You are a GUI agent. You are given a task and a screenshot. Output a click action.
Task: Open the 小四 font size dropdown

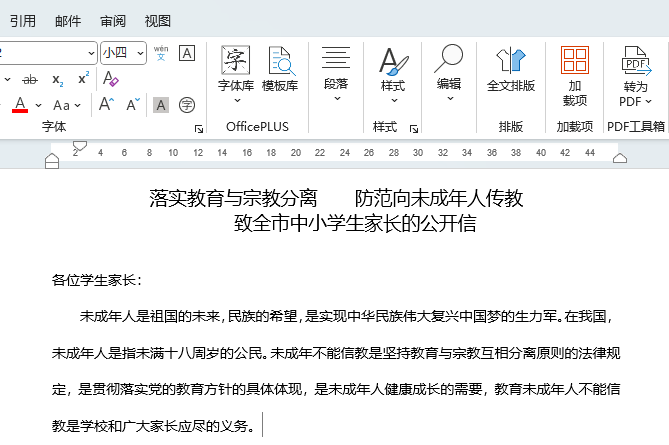click(140, 53)
